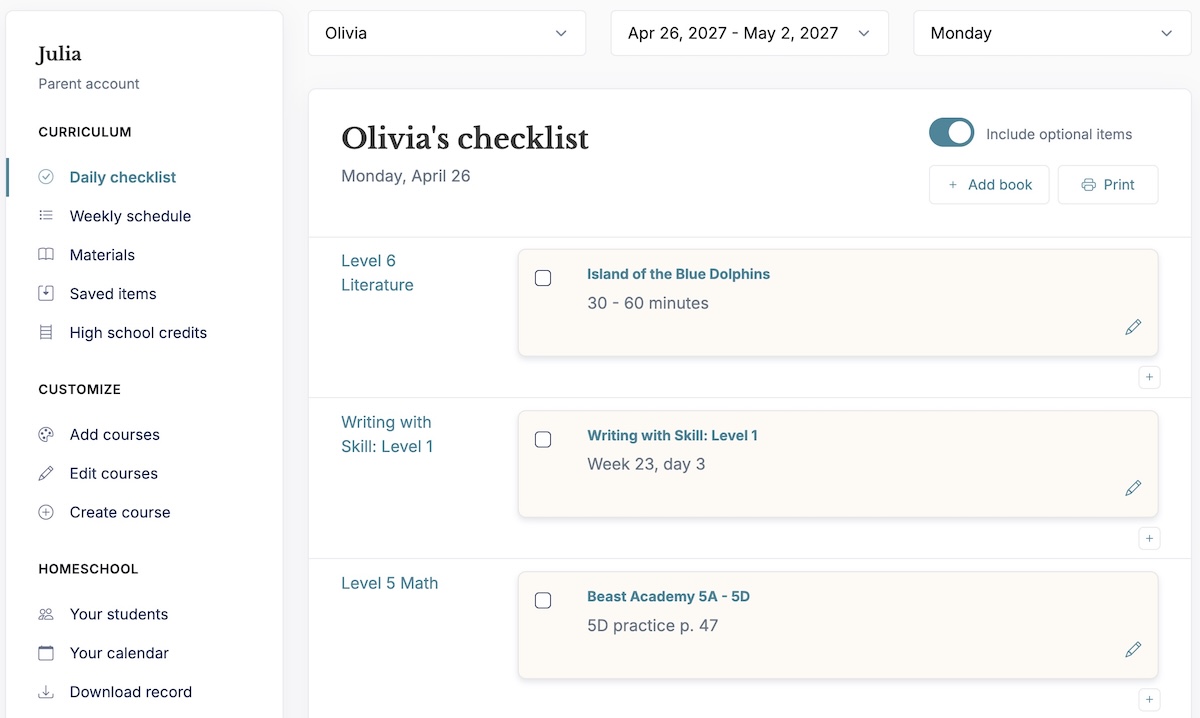Image resolution: width=1200 pixels, height=718 pixels.
Task: Open the Olivia student dropdown
Action: click(447, 33)
